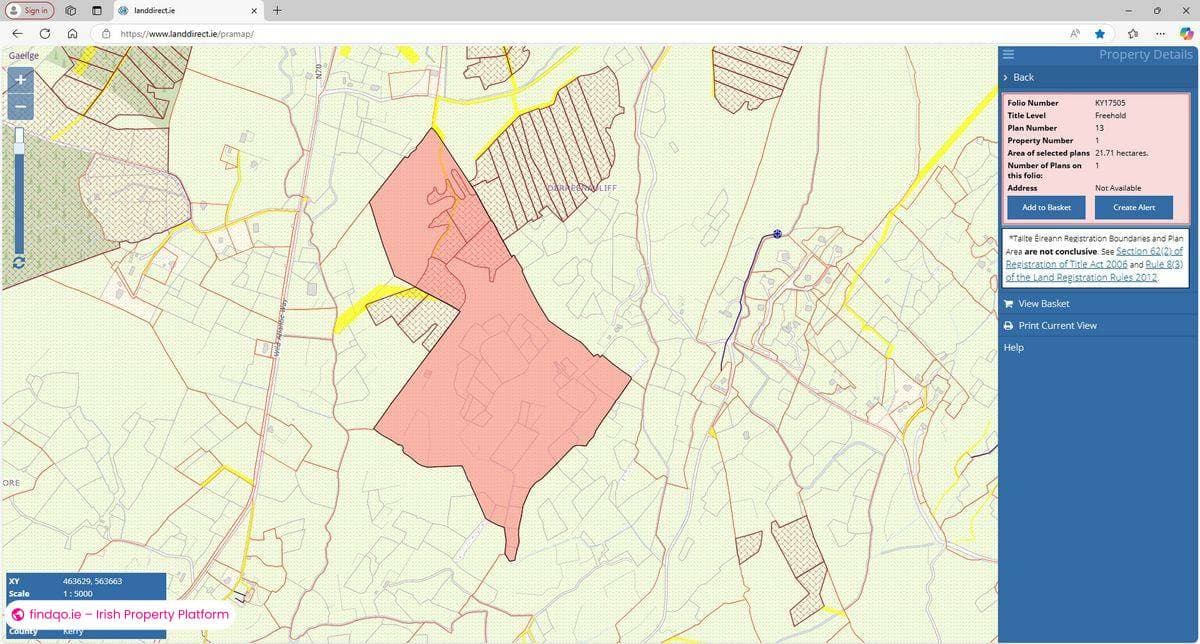This screenshot has width=1200, height=644.
Task: Open the hamburger menu in Property Details
Action: click(x=1008, y=54)
